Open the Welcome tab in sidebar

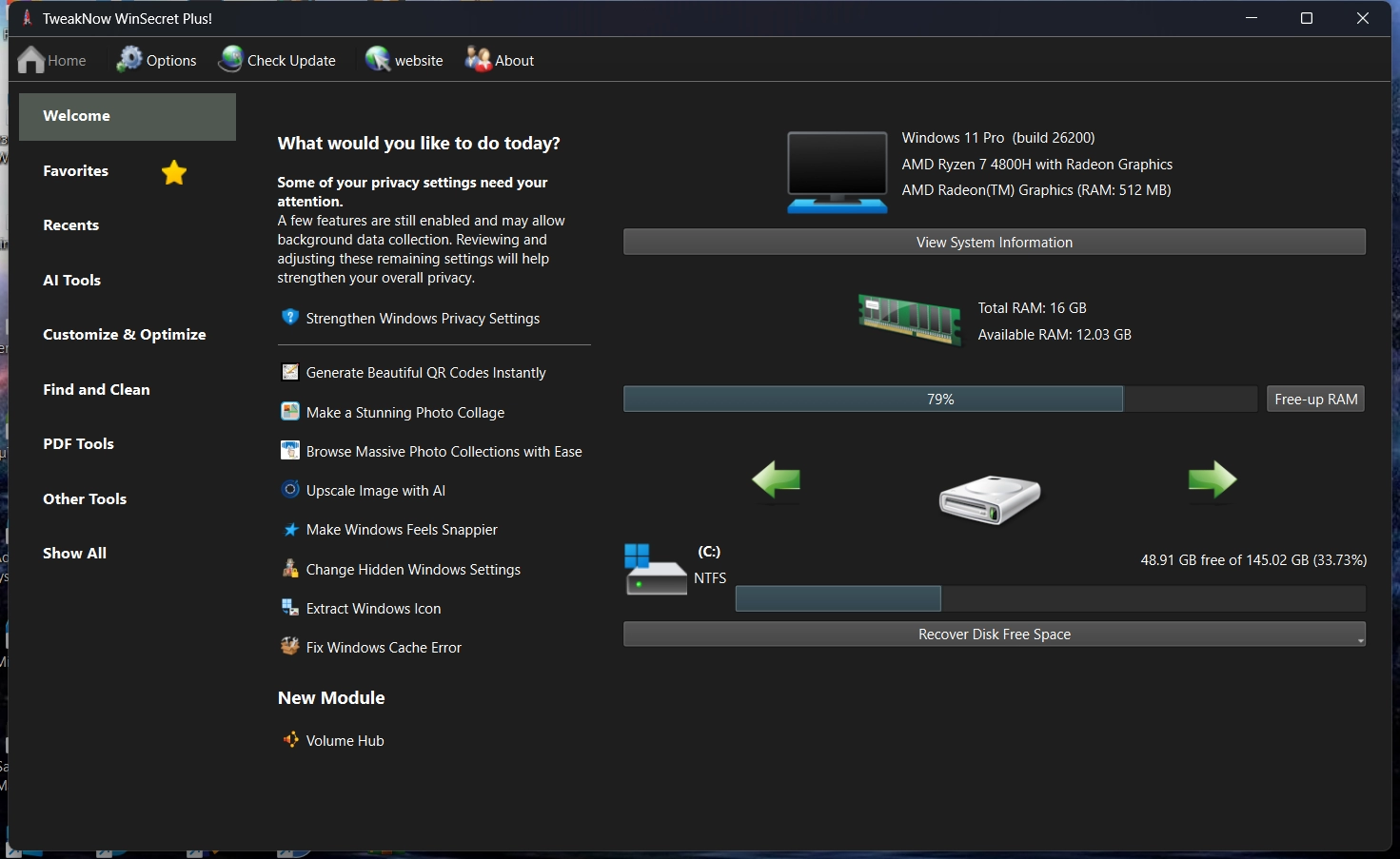point(128,116)
